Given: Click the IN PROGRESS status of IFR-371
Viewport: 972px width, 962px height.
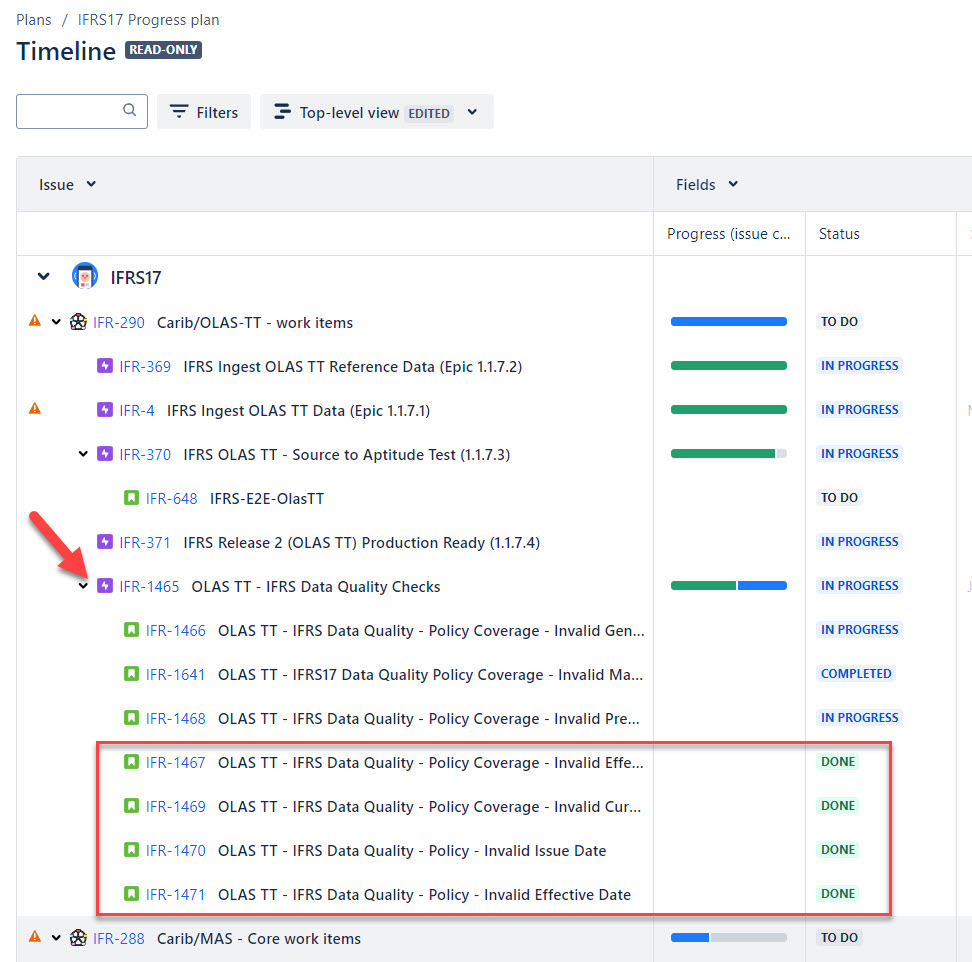Looking at the screenshot, I should click(859, 542).
